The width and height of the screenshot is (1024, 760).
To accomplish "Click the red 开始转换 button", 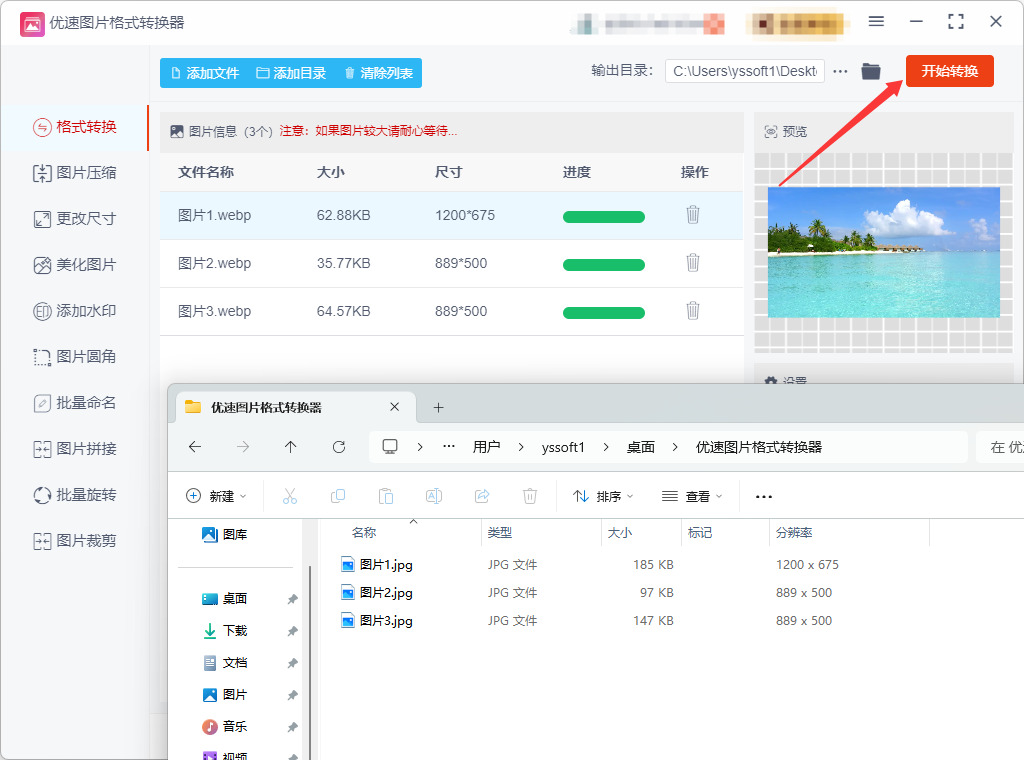I will coord(949,71).
